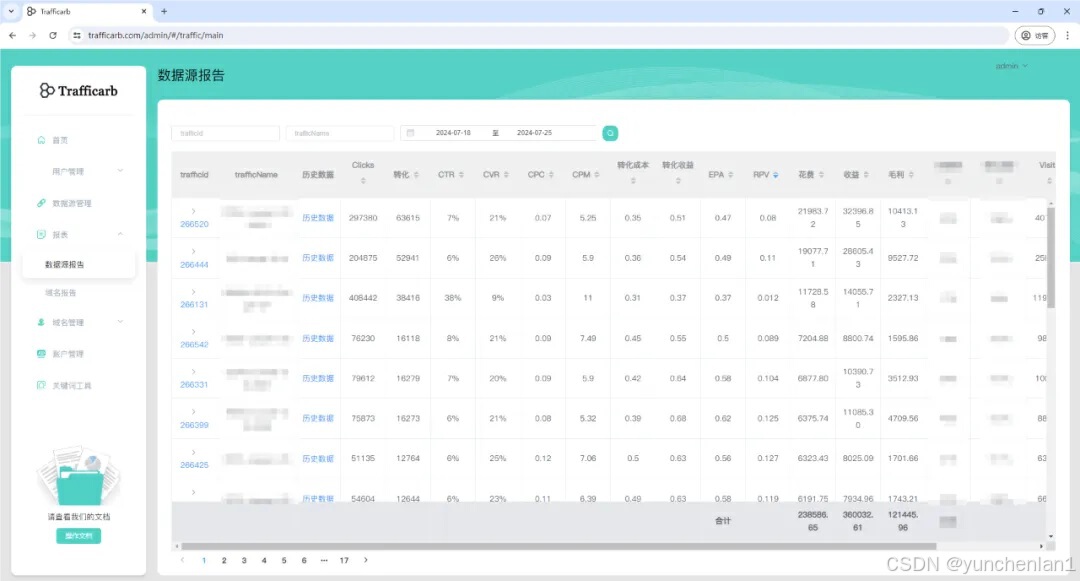Select 数据源报告 submenu item

pyautogui.click(x=65, y=264)
